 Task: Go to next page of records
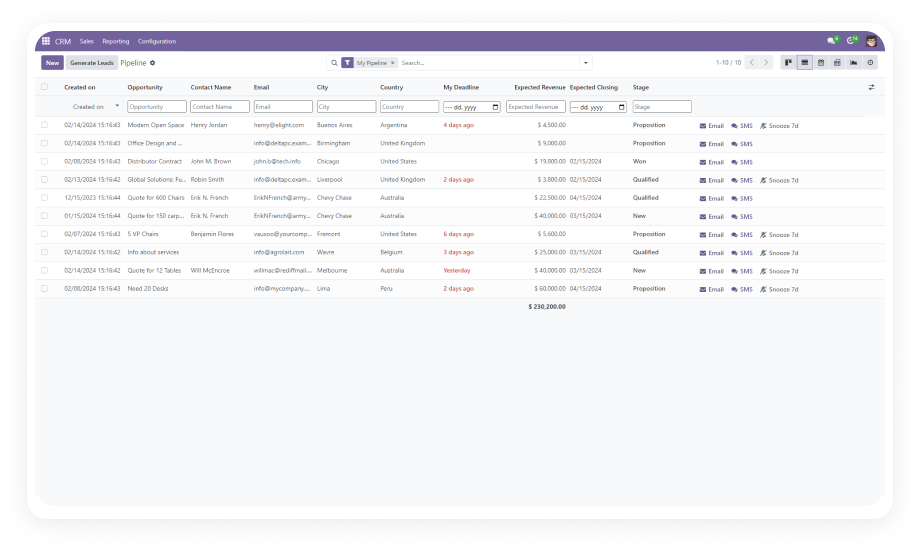coord(766,62)
